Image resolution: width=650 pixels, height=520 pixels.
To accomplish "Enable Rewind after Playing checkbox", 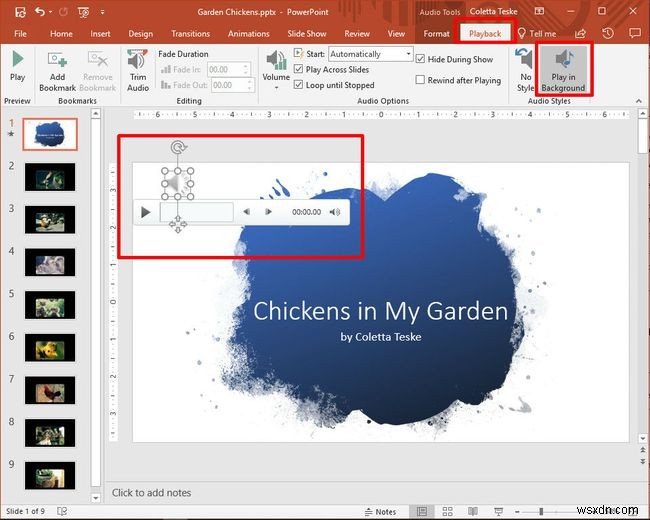I will coord(420,80).
